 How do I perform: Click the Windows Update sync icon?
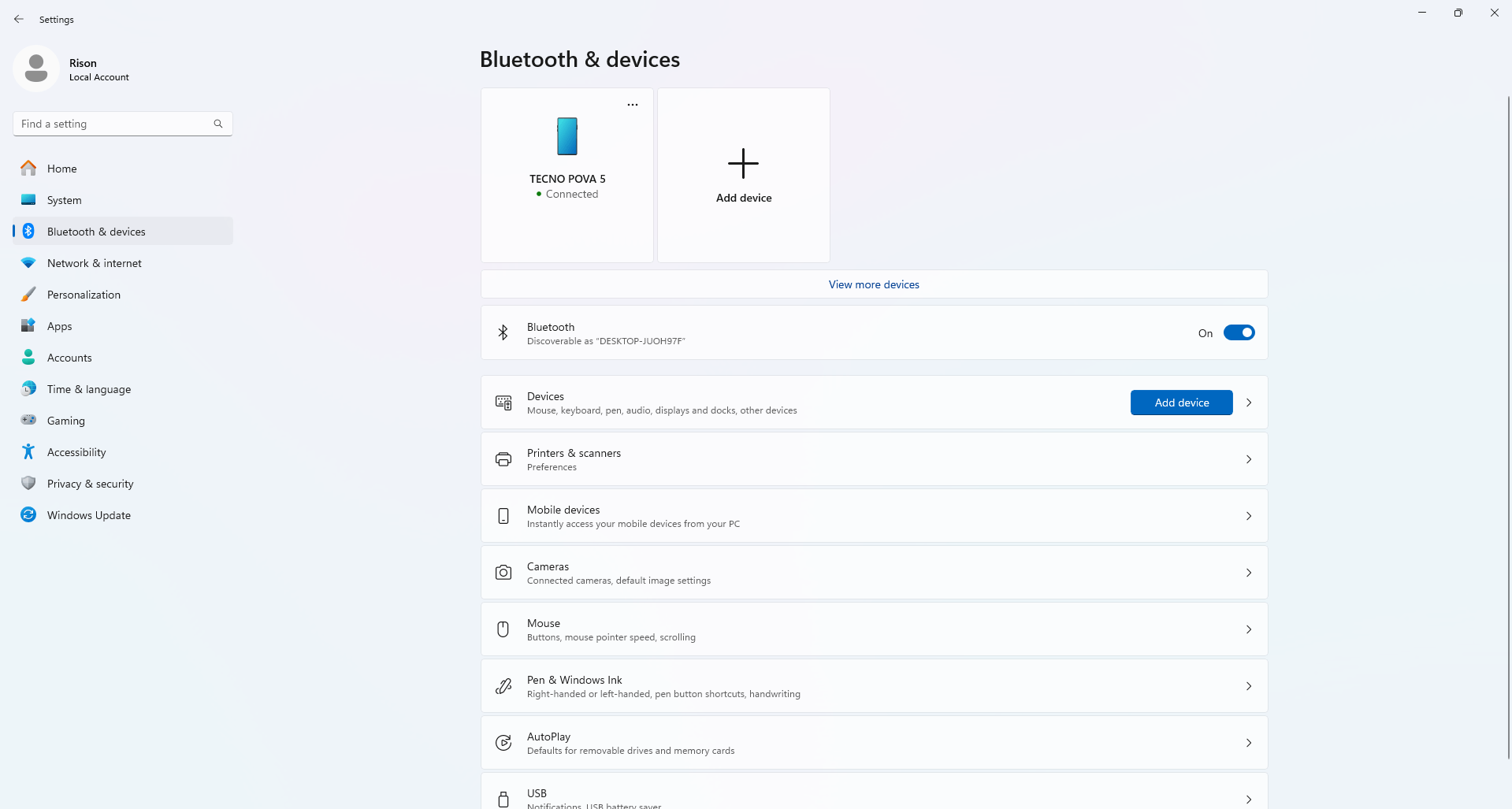click(28, 514)
